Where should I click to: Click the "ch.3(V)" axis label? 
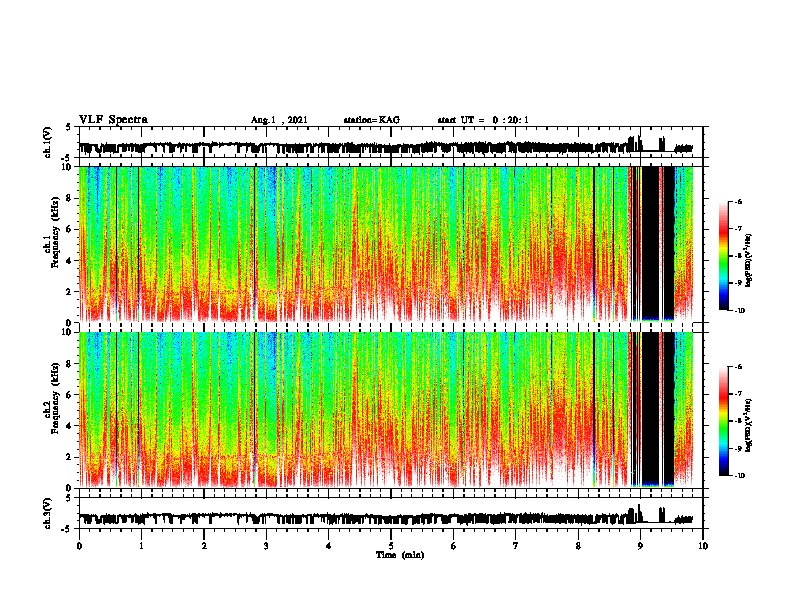click(x=48, y=514)
